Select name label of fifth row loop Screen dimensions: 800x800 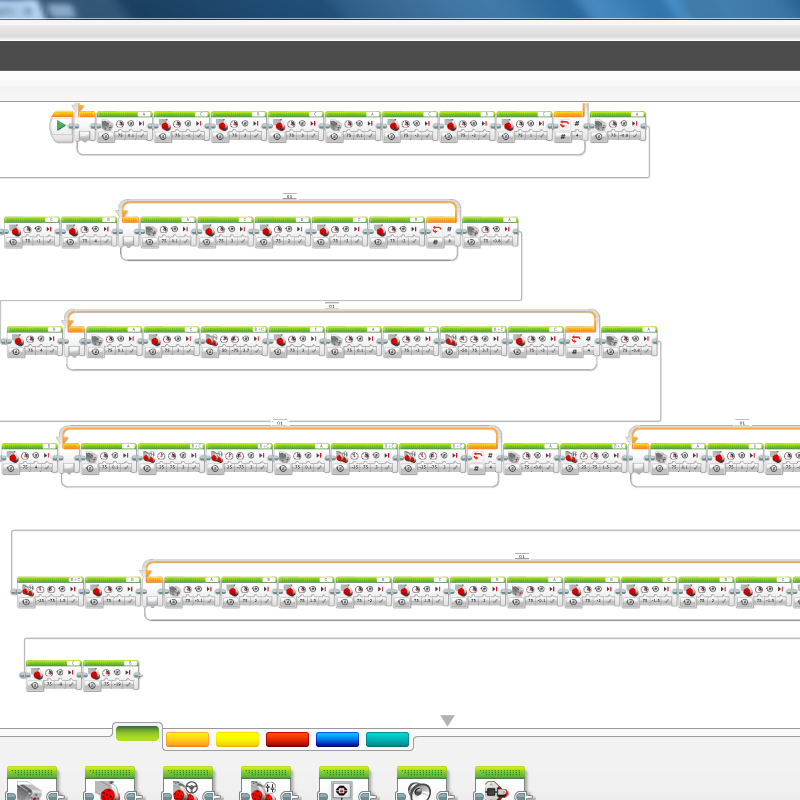pyautogui.click(x=521, y=556)
